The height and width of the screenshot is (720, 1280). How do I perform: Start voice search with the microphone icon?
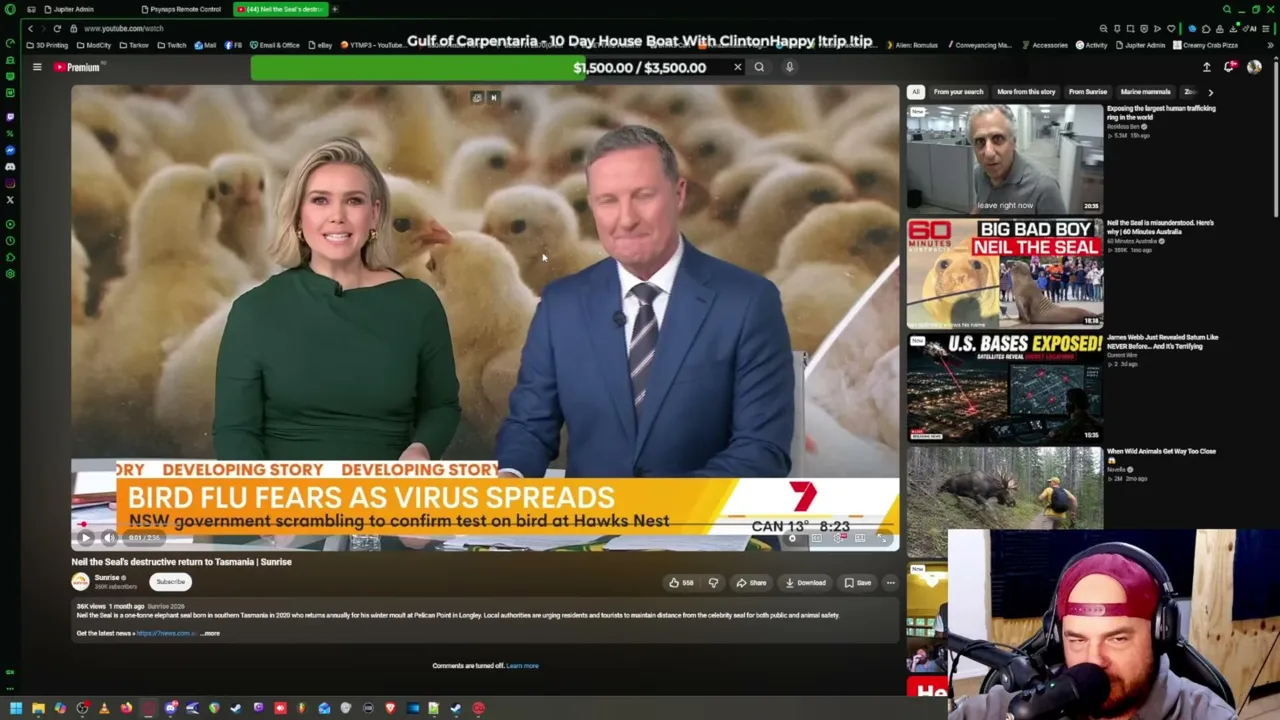[x=789, y=67]
